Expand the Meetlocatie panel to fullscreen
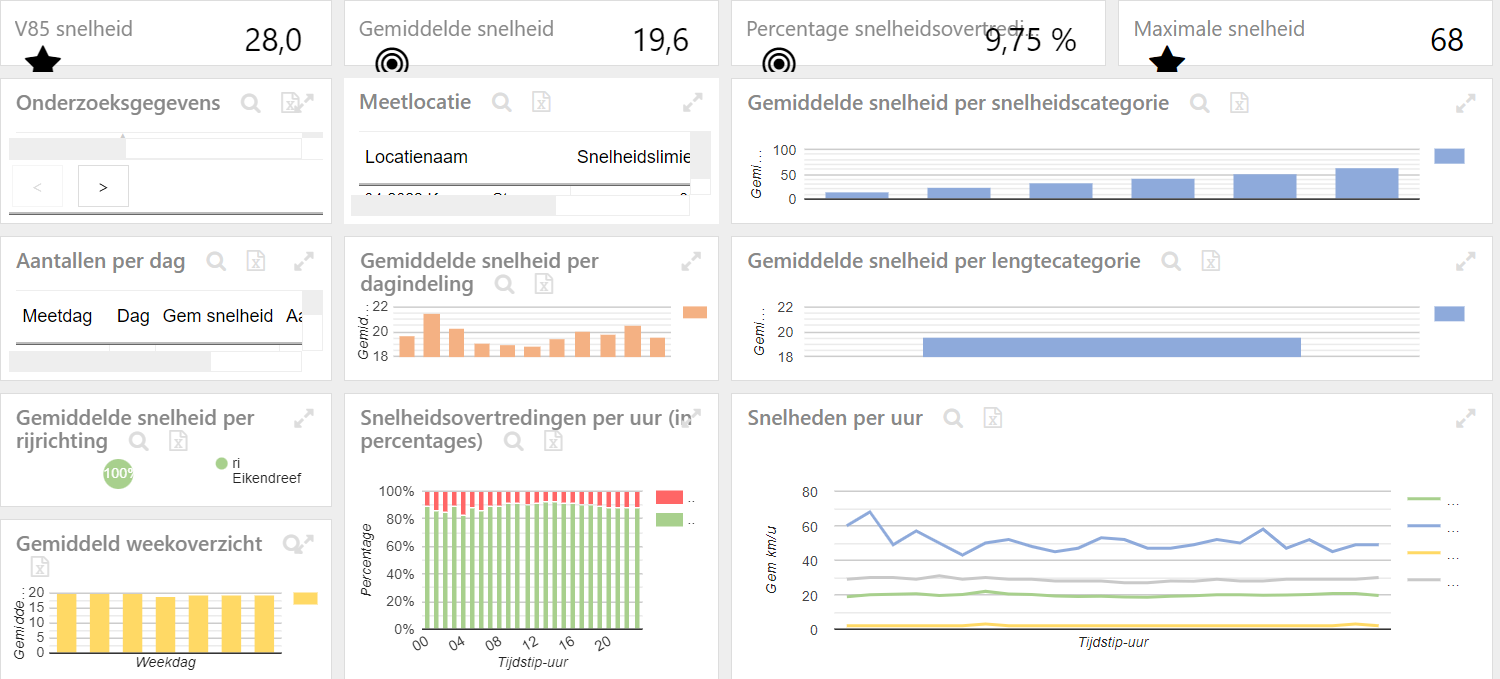The image size is (1500, 679). (x=691, y=102)
